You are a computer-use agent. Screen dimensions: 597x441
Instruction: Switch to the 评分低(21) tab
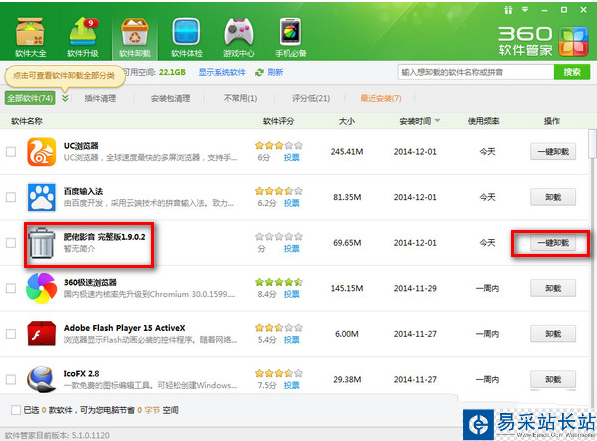tap(311, 98)
